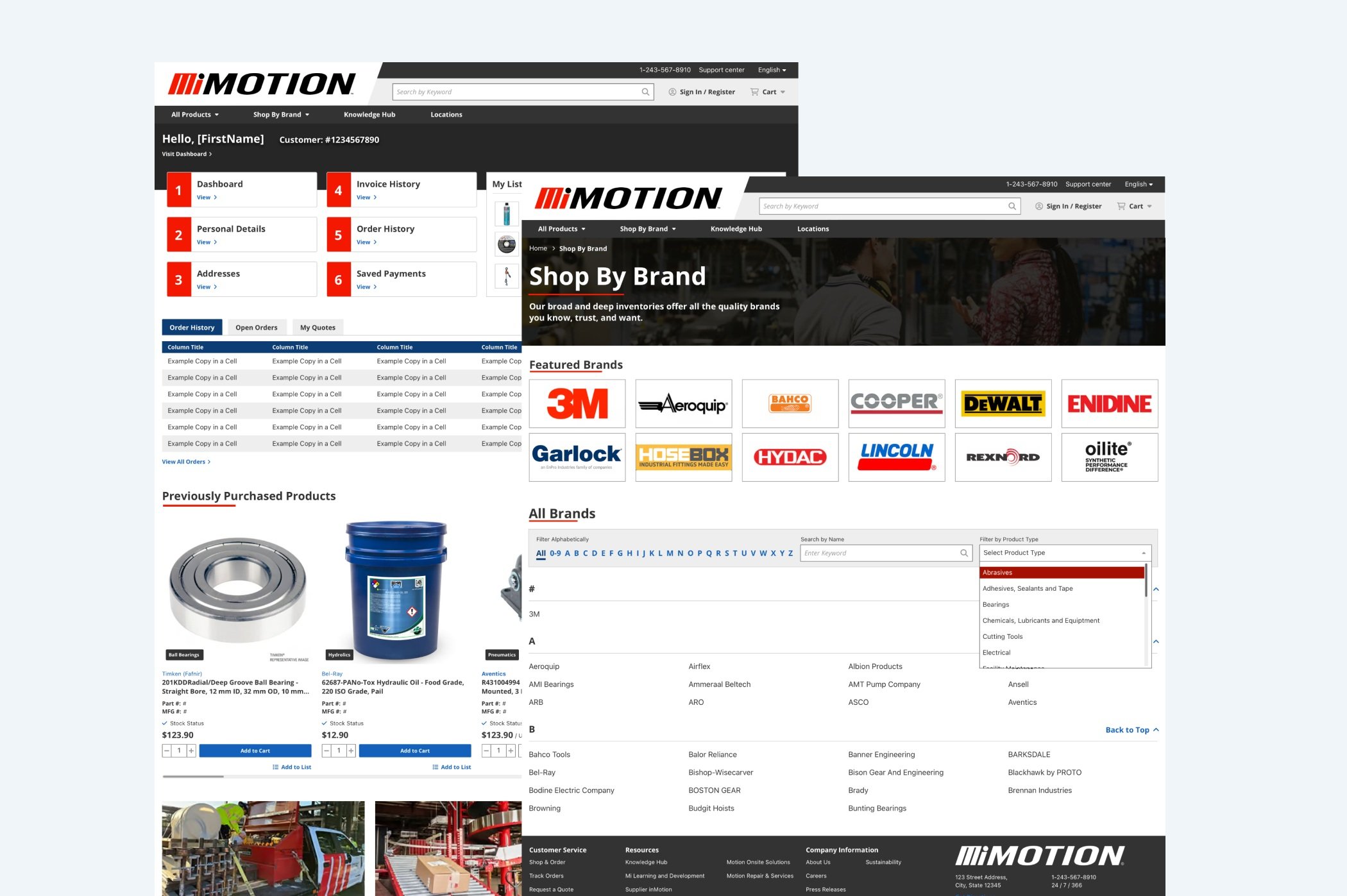Viewport: 1347px width, 896px height.
Task: Open Invoice History View link
Action: coord(366,198)
